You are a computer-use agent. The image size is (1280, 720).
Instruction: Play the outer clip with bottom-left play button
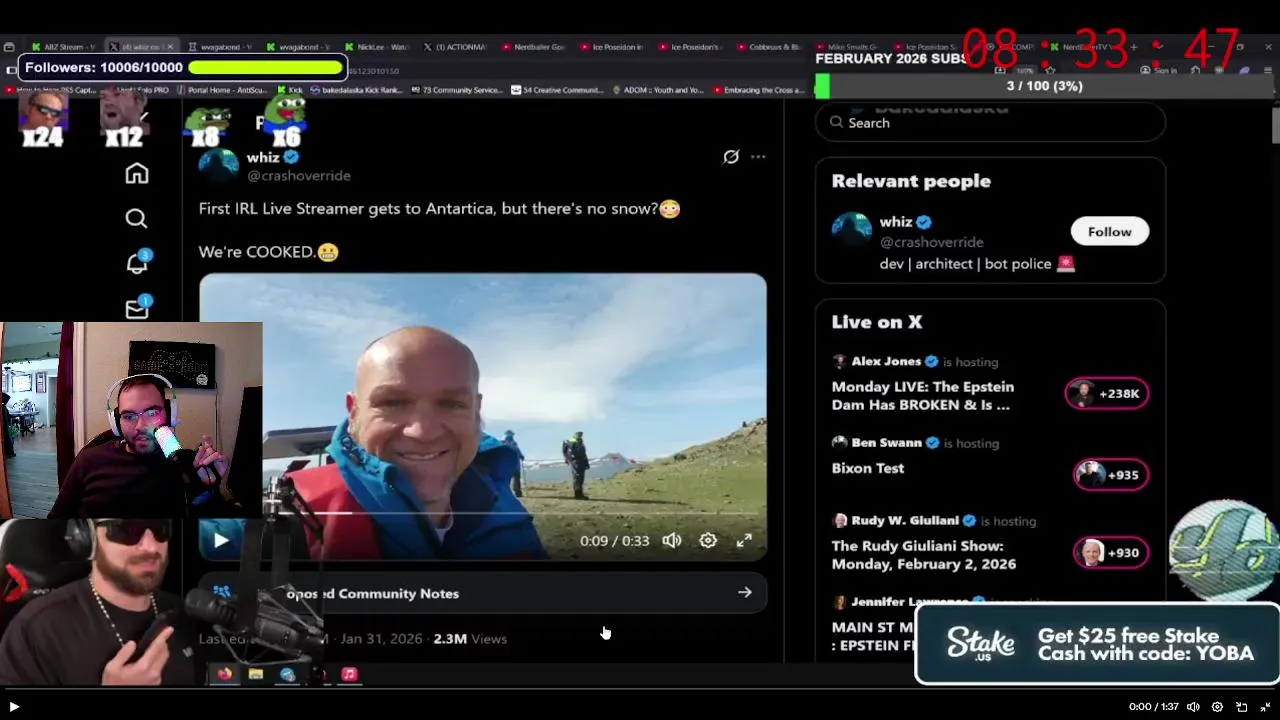14,706
